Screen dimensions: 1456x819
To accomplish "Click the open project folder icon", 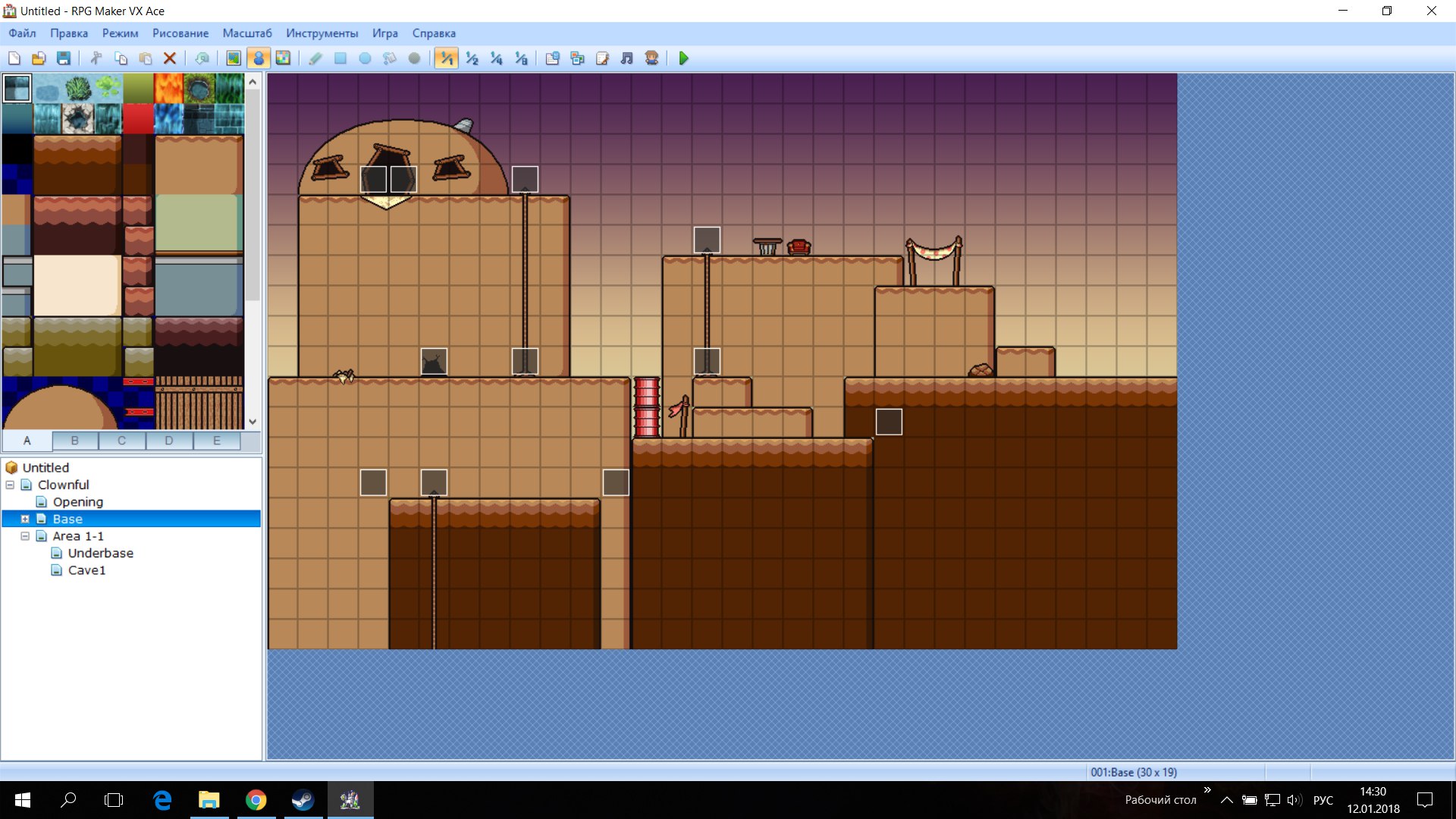I will point(39,58).
